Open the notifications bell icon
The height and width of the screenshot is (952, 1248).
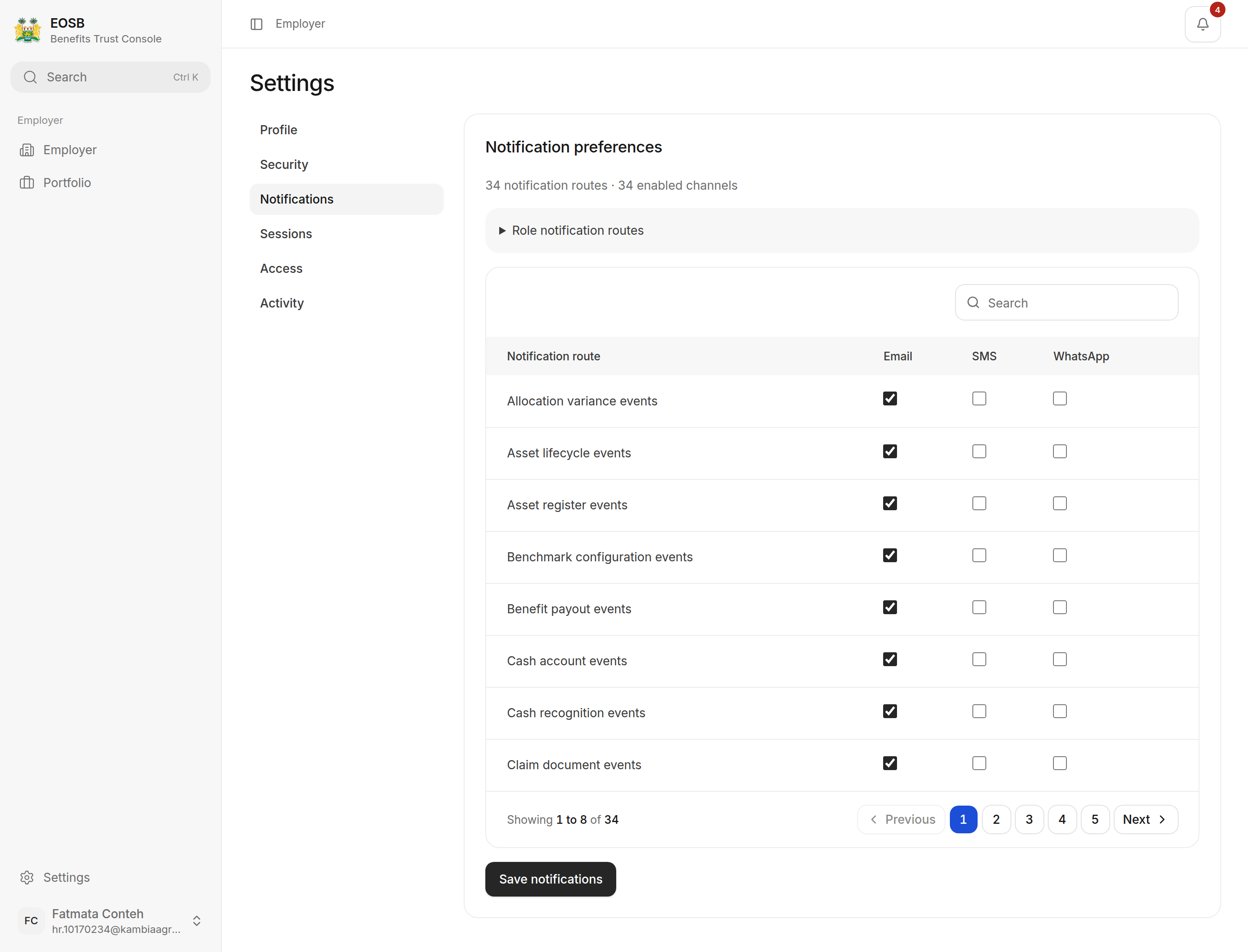(1202, 24)
